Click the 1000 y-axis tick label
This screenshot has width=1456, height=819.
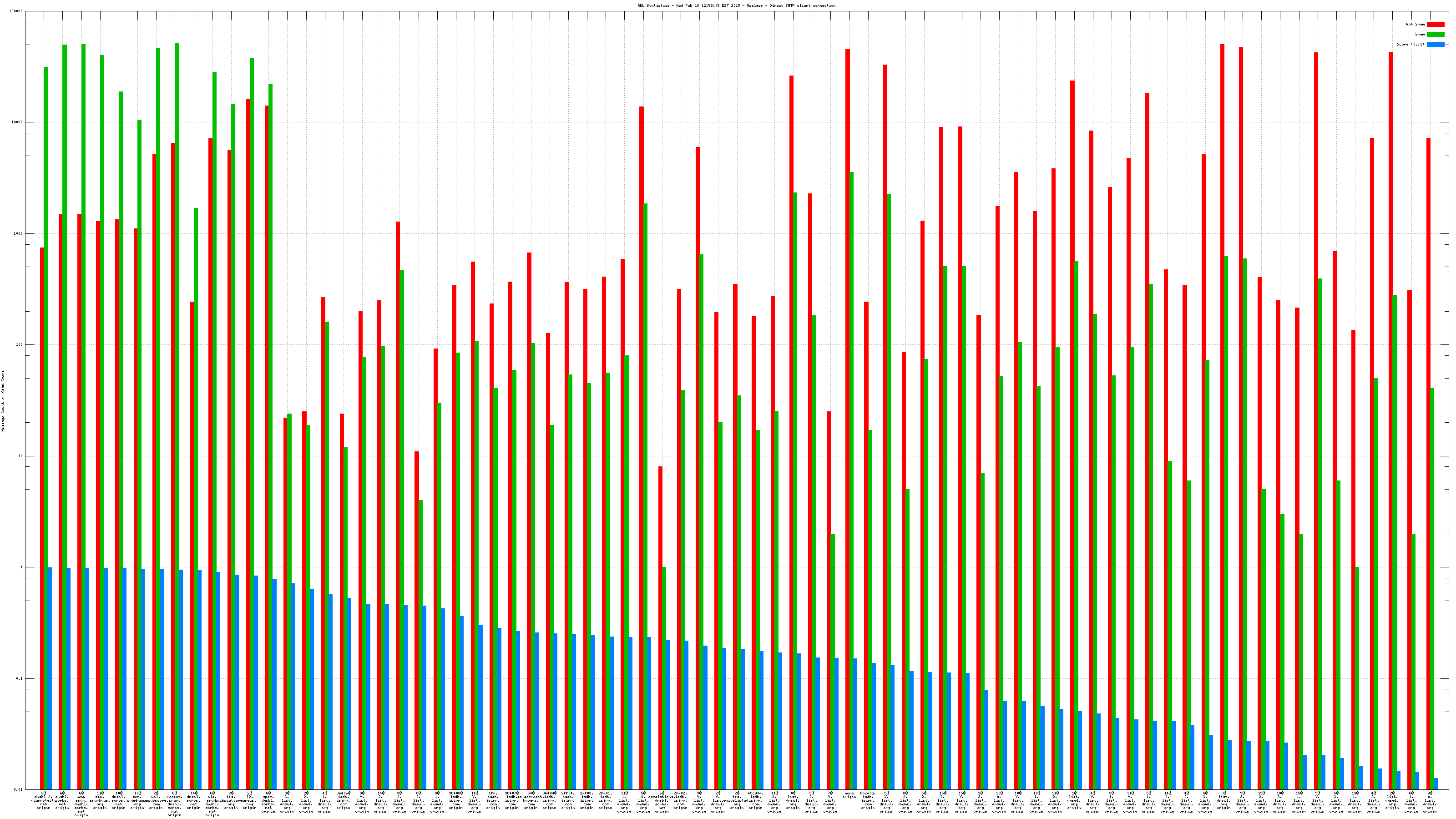click(x=19, y=234)
